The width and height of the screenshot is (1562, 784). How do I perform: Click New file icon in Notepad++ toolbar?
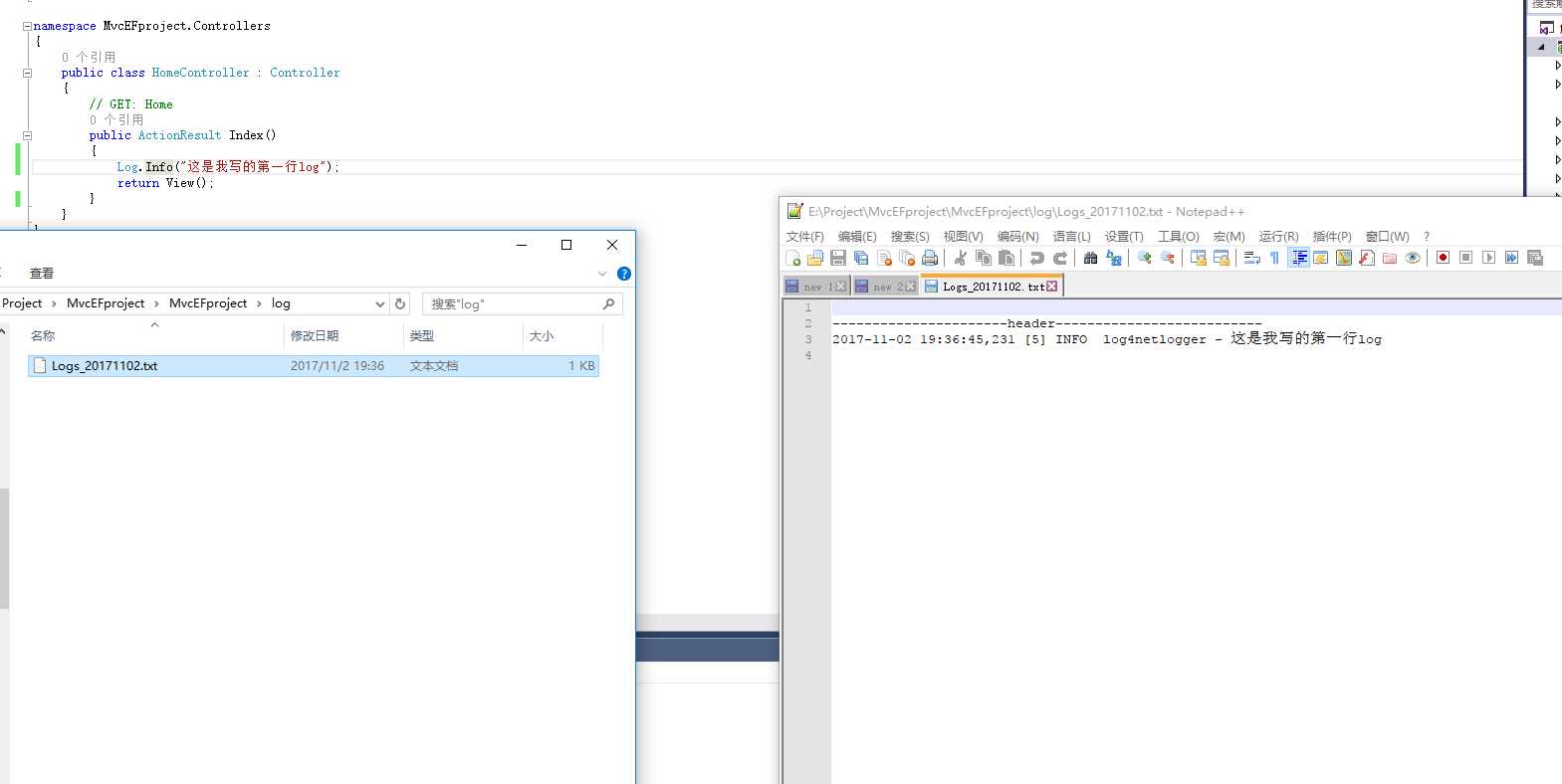point(793,258)
